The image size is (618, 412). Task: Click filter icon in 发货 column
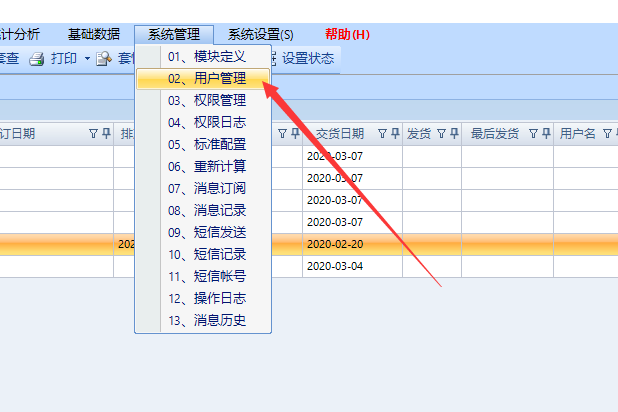(x=440, y=133)
